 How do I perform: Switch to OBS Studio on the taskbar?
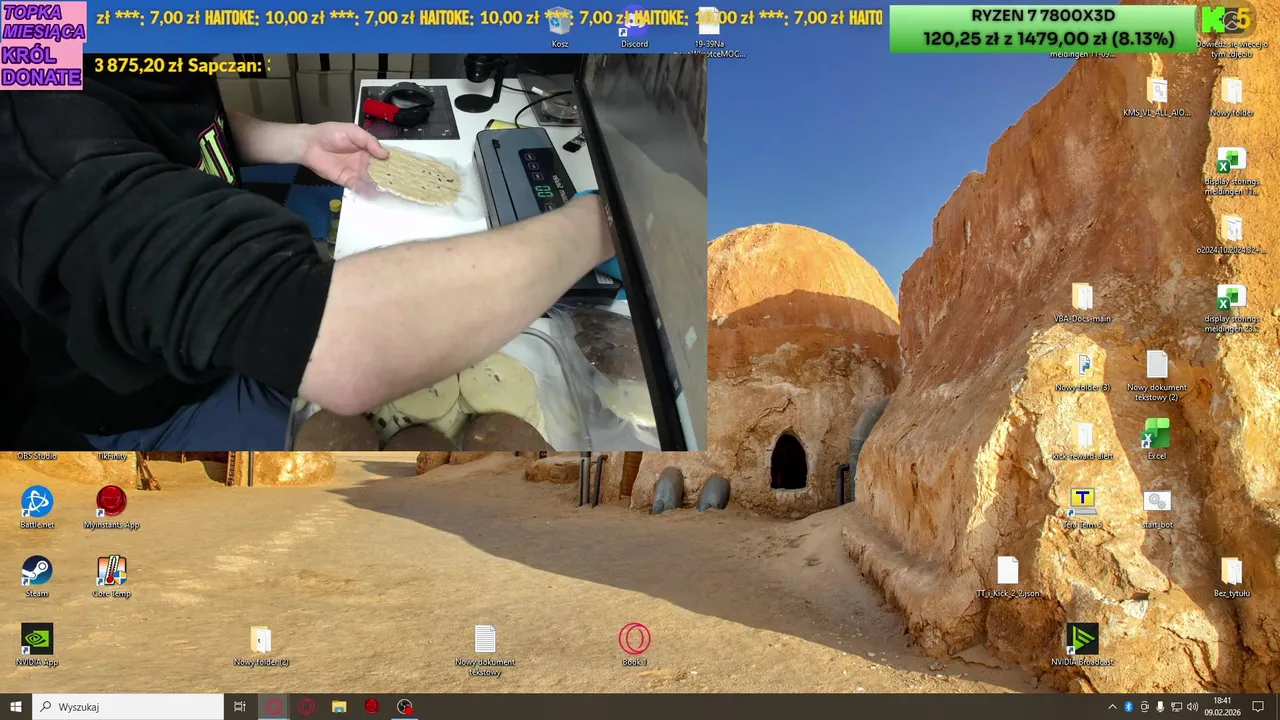pos(404,706)
